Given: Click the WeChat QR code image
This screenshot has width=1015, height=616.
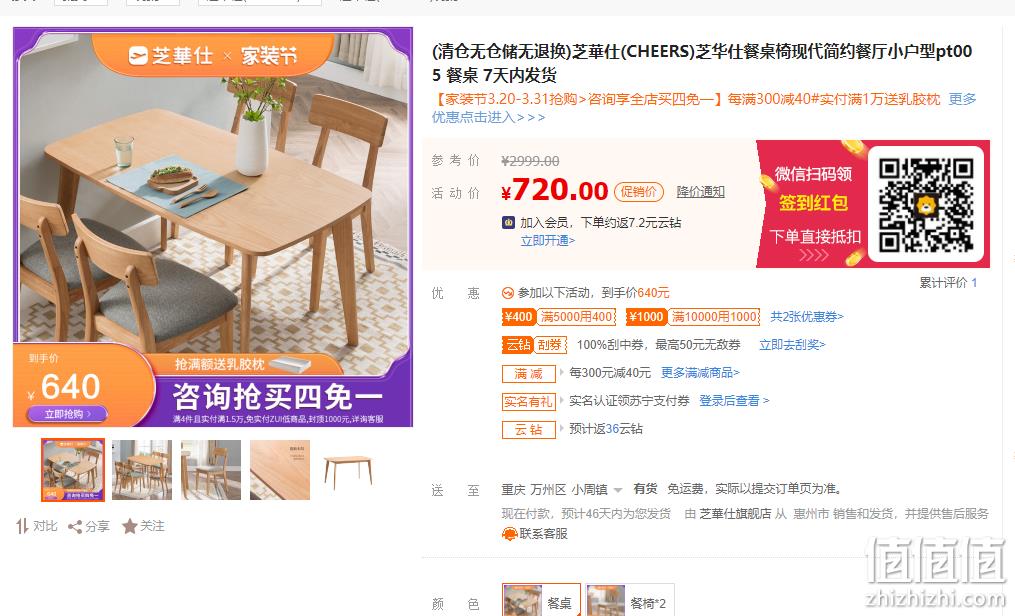Looking at the screenshot, I should click(x=926, y=204).
